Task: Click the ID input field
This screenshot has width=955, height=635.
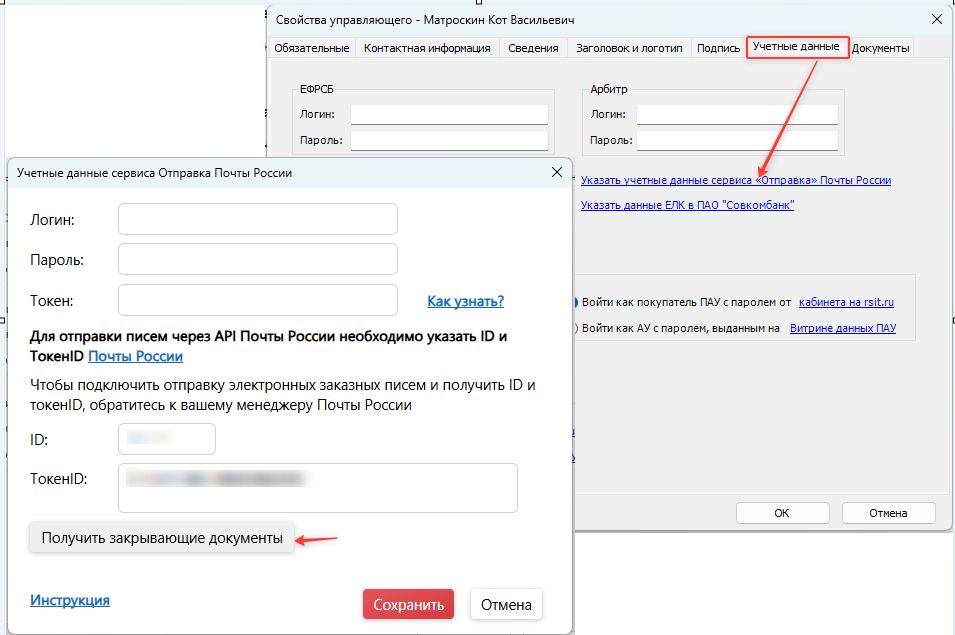Action: coord(167,439)
